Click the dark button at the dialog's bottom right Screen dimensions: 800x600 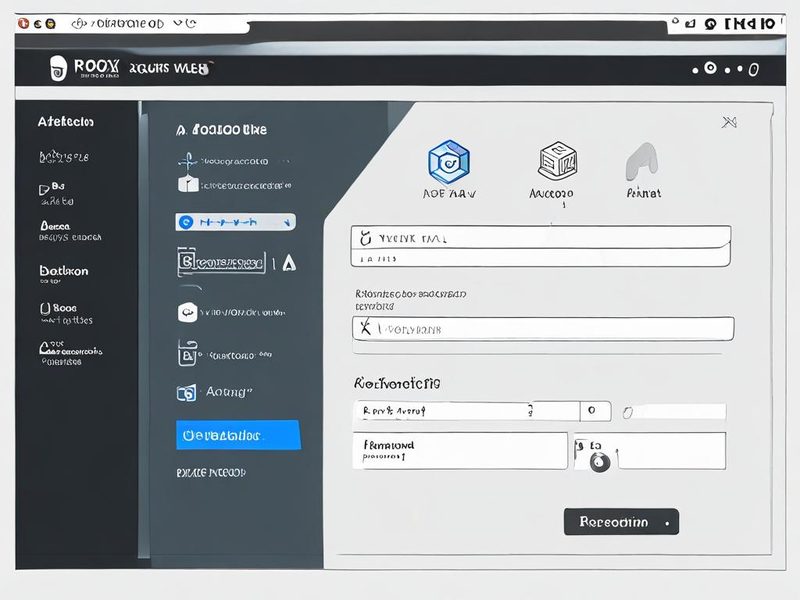[621, 521]
